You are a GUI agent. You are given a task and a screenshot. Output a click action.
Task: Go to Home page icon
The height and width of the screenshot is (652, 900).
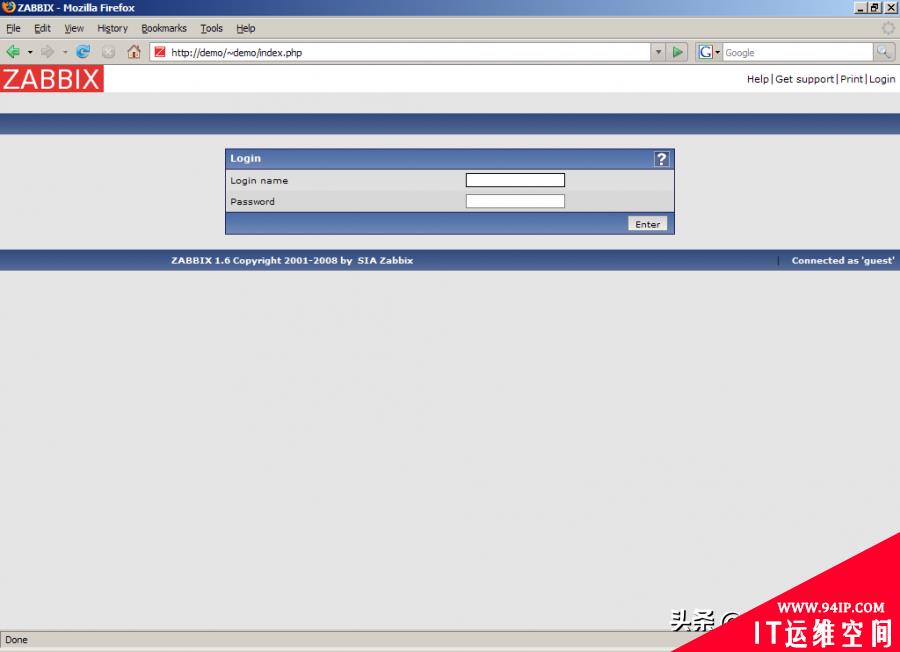pos(134,52)
